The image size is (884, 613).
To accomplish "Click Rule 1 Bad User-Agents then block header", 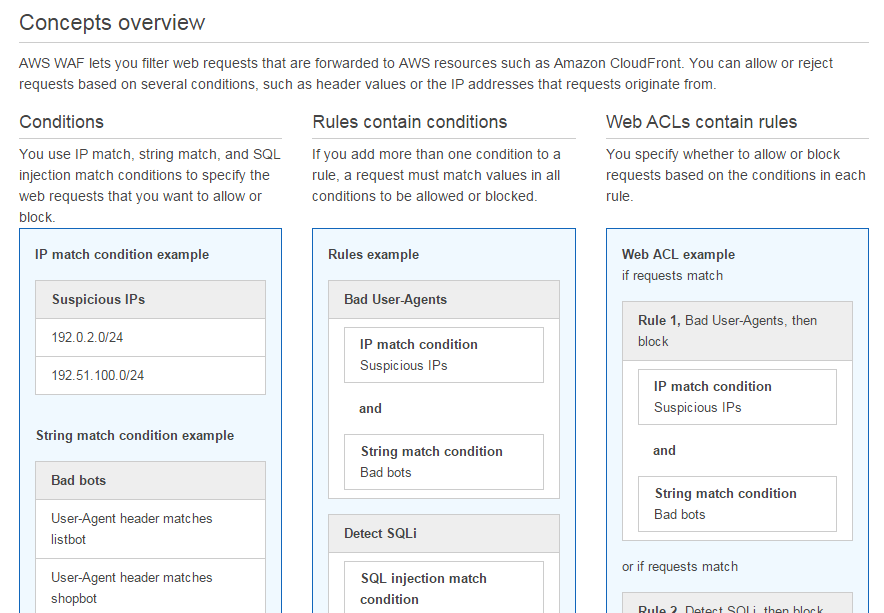I will (737, 331).
